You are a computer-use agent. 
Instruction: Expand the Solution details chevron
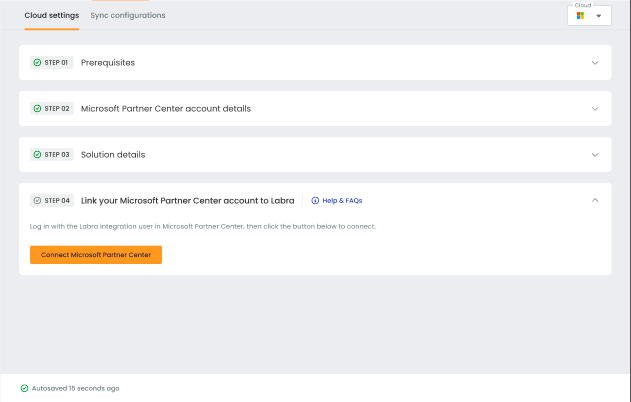[x=595, y=154]
